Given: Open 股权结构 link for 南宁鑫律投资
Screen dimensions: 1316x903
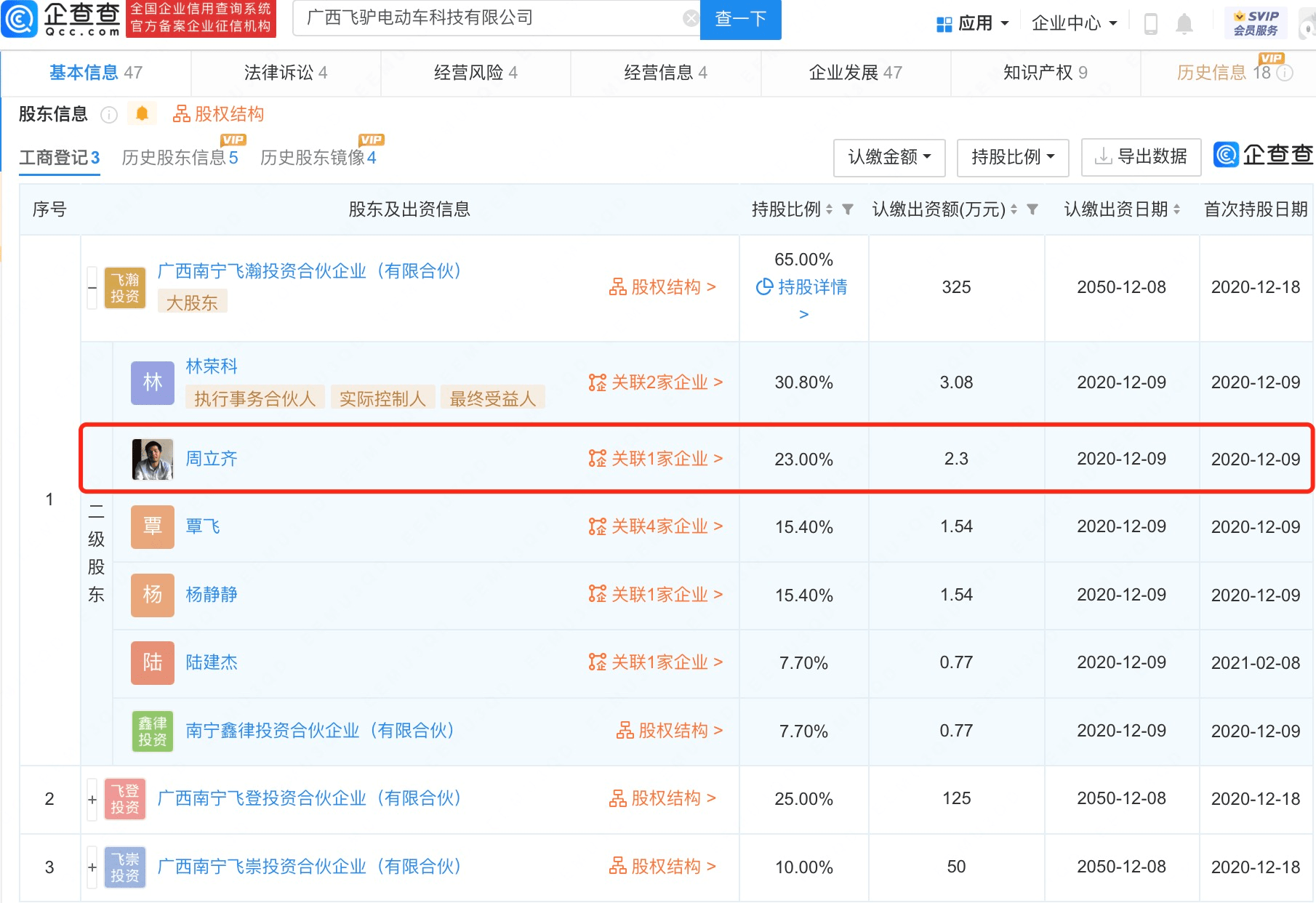Looking at the screenshot, I should click(x=670, y=731).
